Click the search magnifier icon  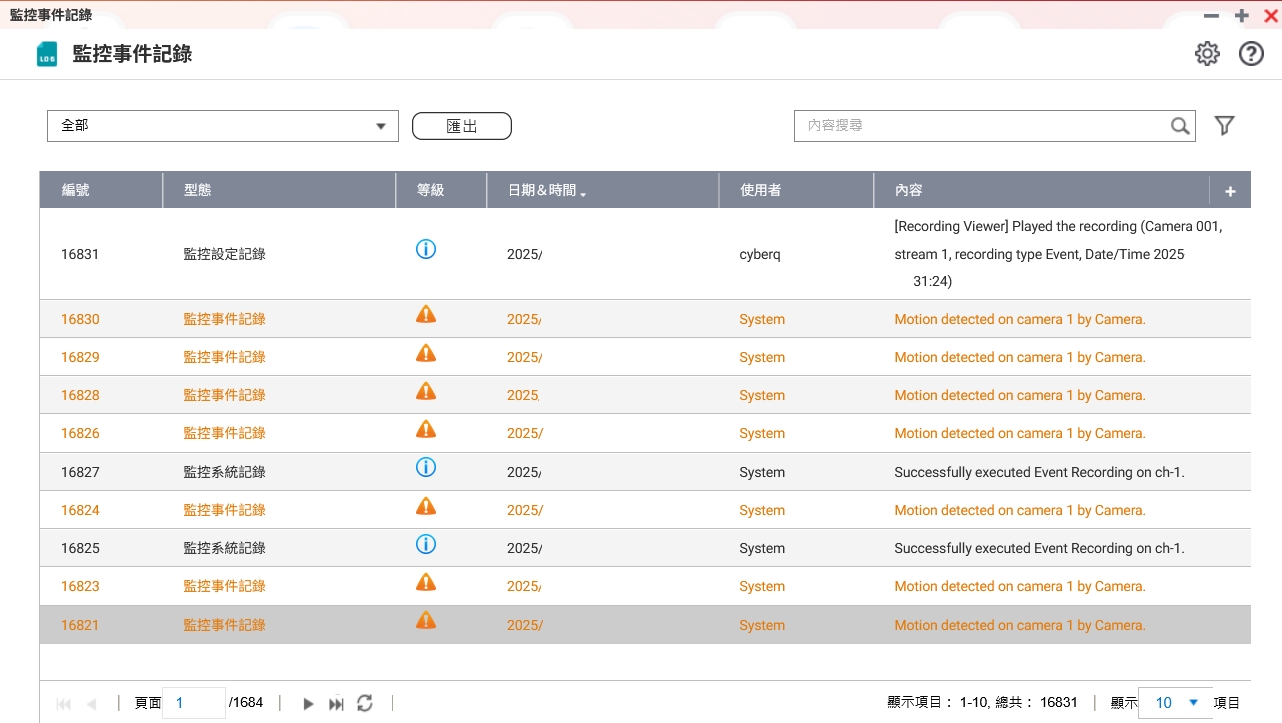[1180, 126]
